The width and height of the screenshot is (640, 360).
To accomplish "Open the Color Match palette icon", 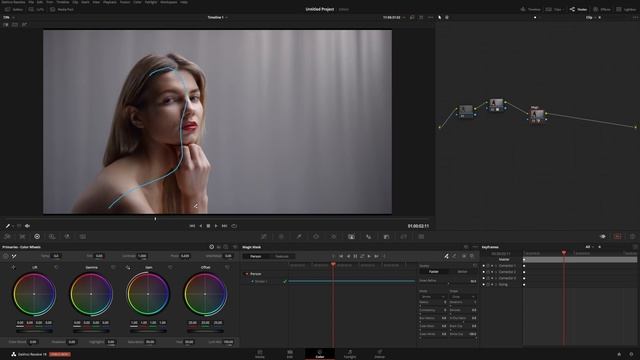I will [x=22, y=236].
